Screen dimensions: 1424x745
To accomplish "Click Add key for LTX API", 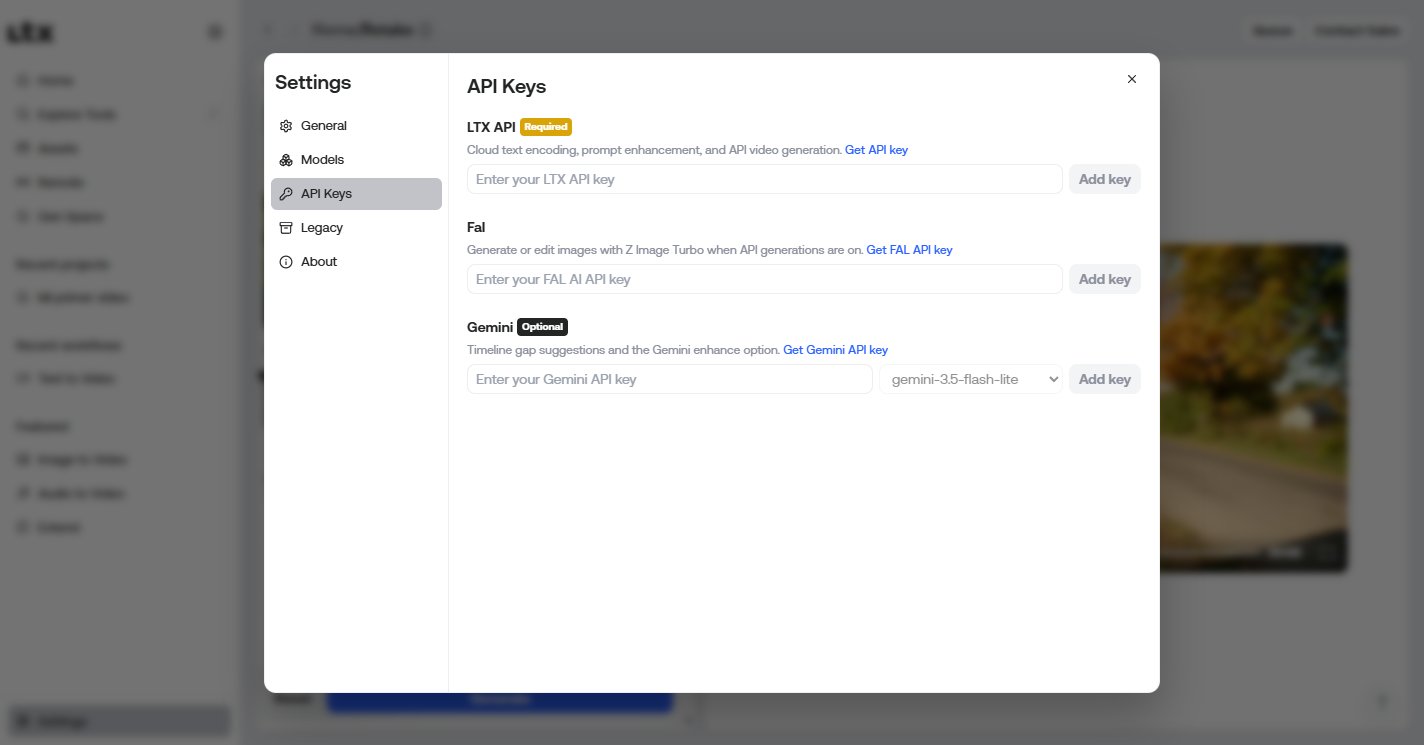I will 1105,179.
